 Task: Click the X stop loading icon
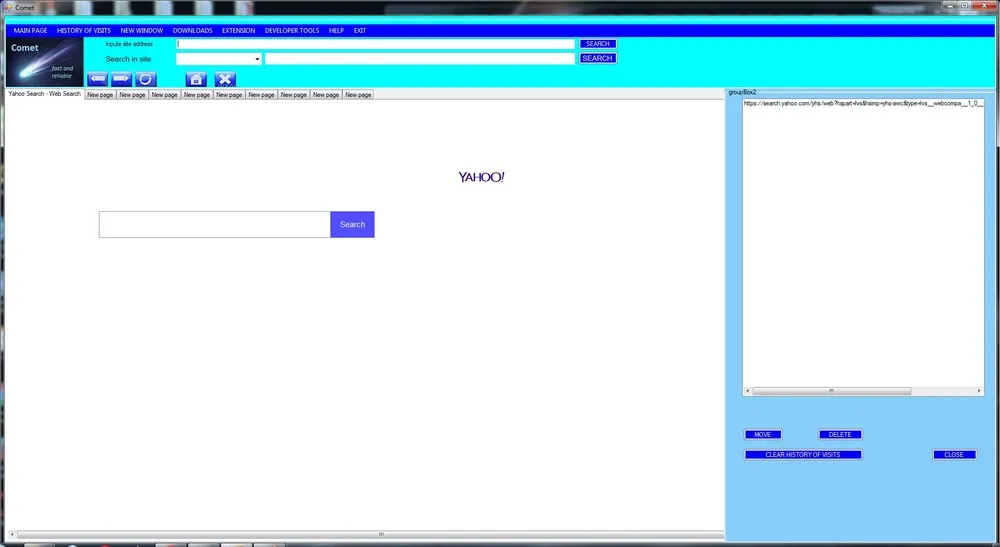coord(225,79)
